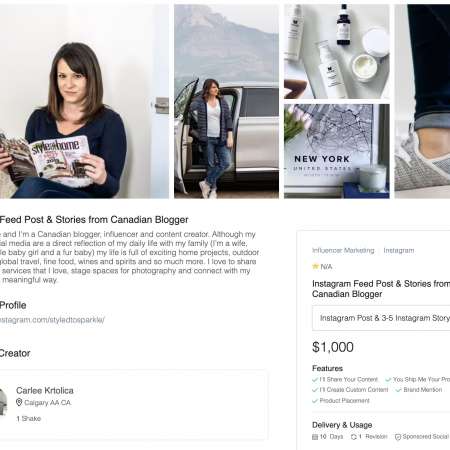Click the star rating icon beside N/A
Image resolution: width=450 pixels, height=450 pixels.
click(315, 266)
